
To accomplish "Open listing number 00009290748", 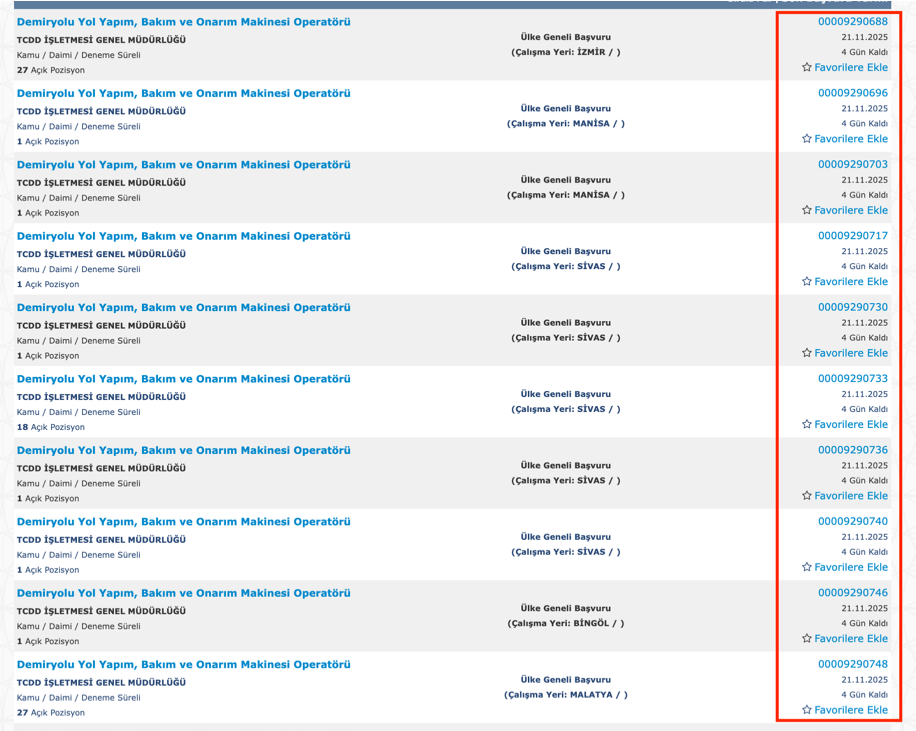I will pos(852,664).
